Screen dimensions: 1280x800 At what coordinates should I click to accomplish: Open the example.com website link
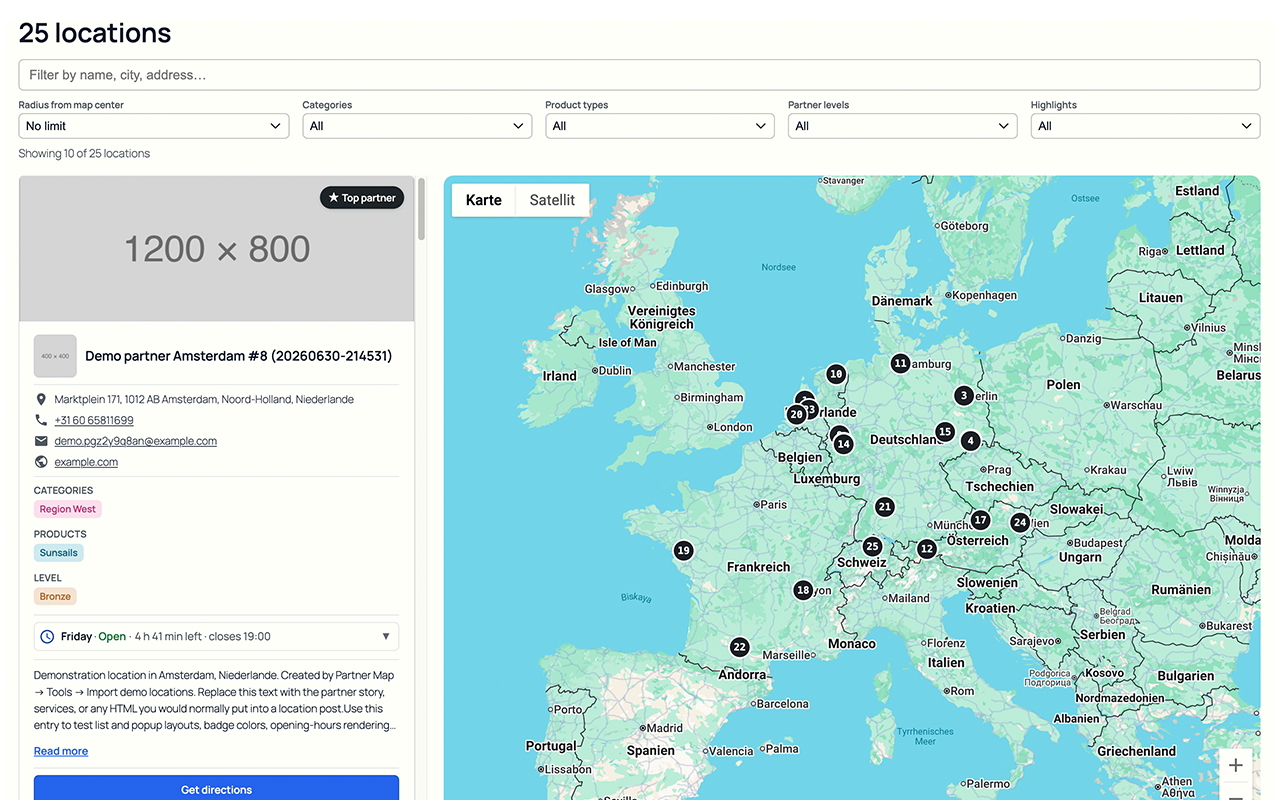(86, 462)
